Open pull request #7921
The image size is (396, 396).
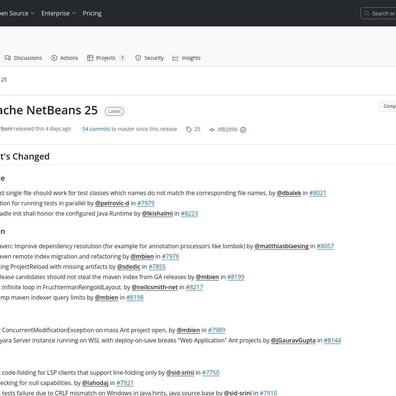[125, 383]
